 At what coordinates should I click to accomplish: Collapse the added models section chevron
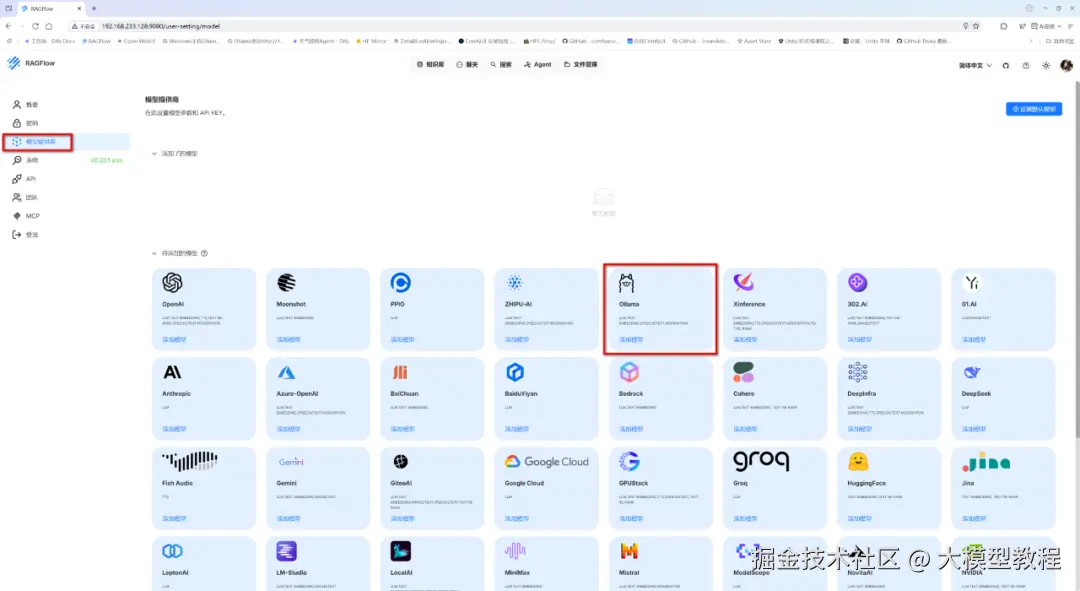pos(154,154)
